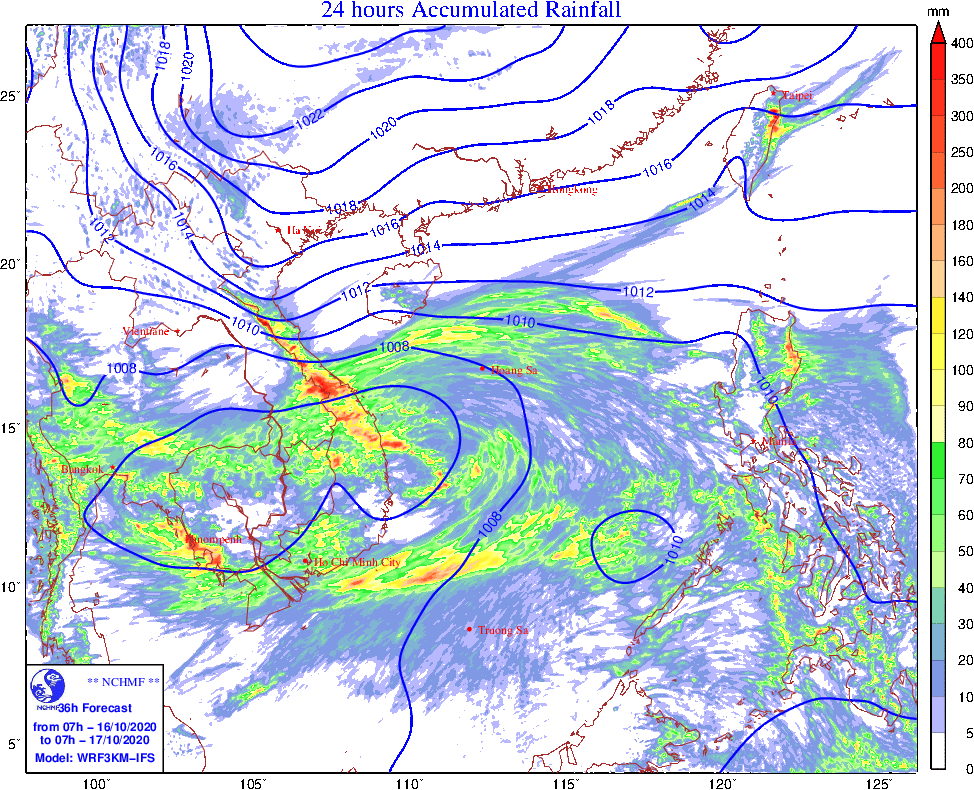The image size is (974, 790).
Task: Click the Ha Noi city marker
Action: (x=279, y=230)
